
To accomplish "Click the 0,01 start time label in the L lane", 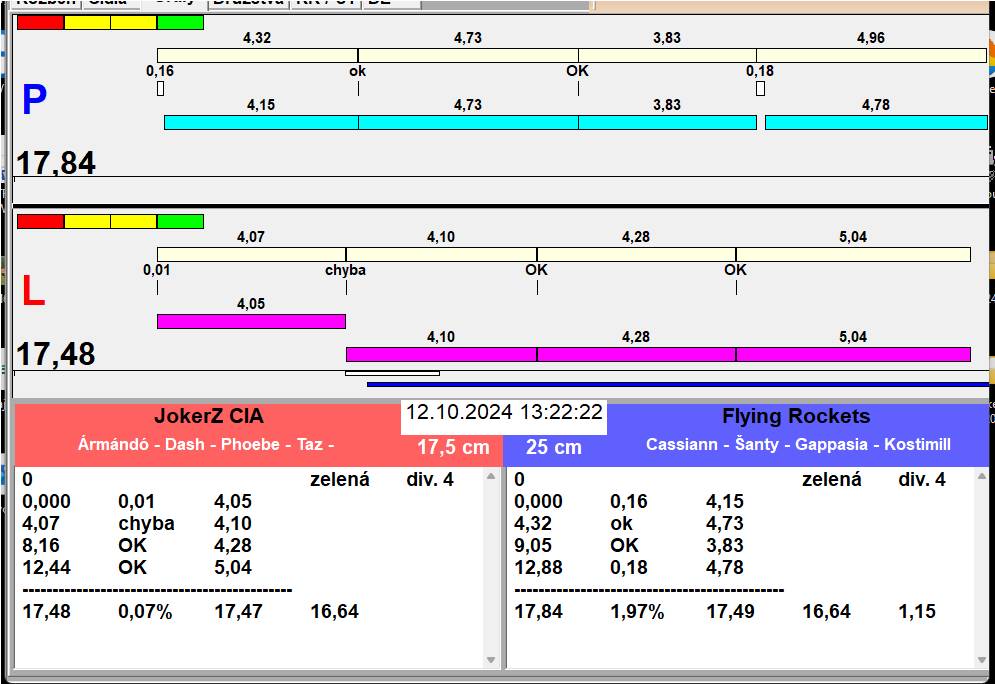I will tap(157, 270).
